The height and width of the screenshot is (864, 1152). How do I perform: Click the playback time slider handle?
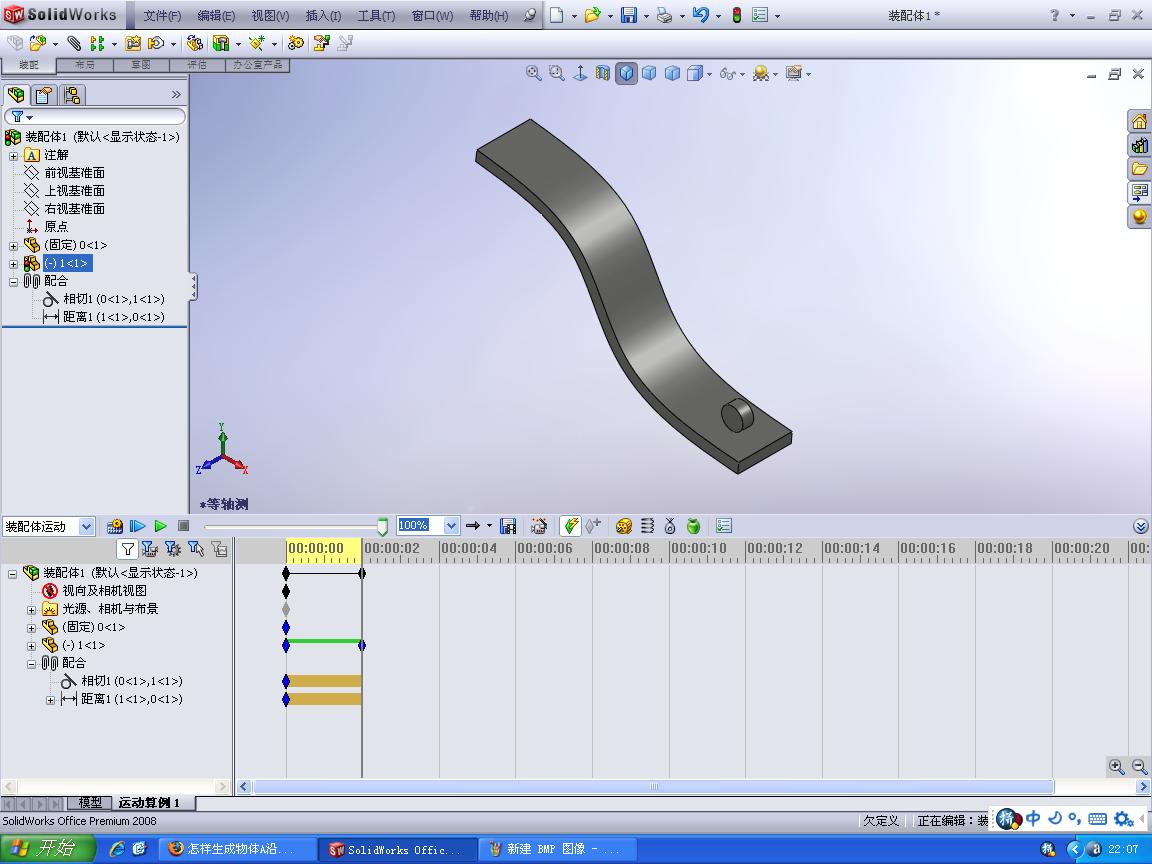tap(383, 526)
